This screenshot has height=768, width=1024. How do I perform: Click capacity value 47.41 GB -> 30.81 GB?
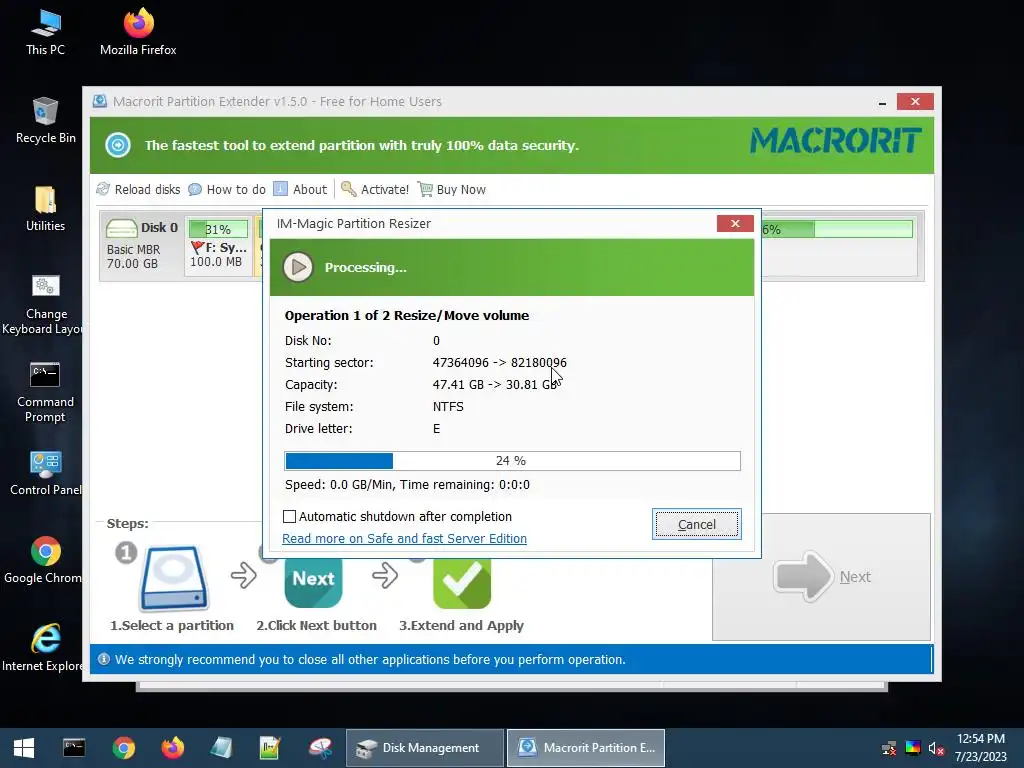tap(495, 385)
